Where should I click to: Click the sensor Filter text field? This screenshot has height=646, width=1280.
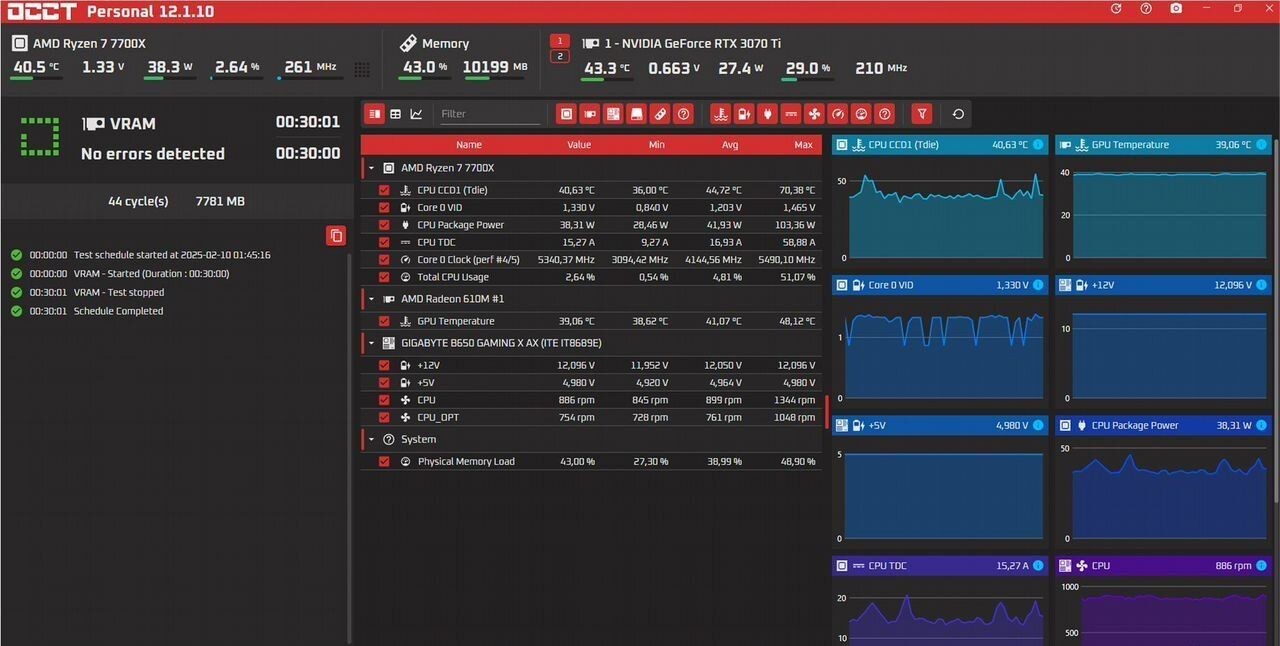(x=488, y=114)
